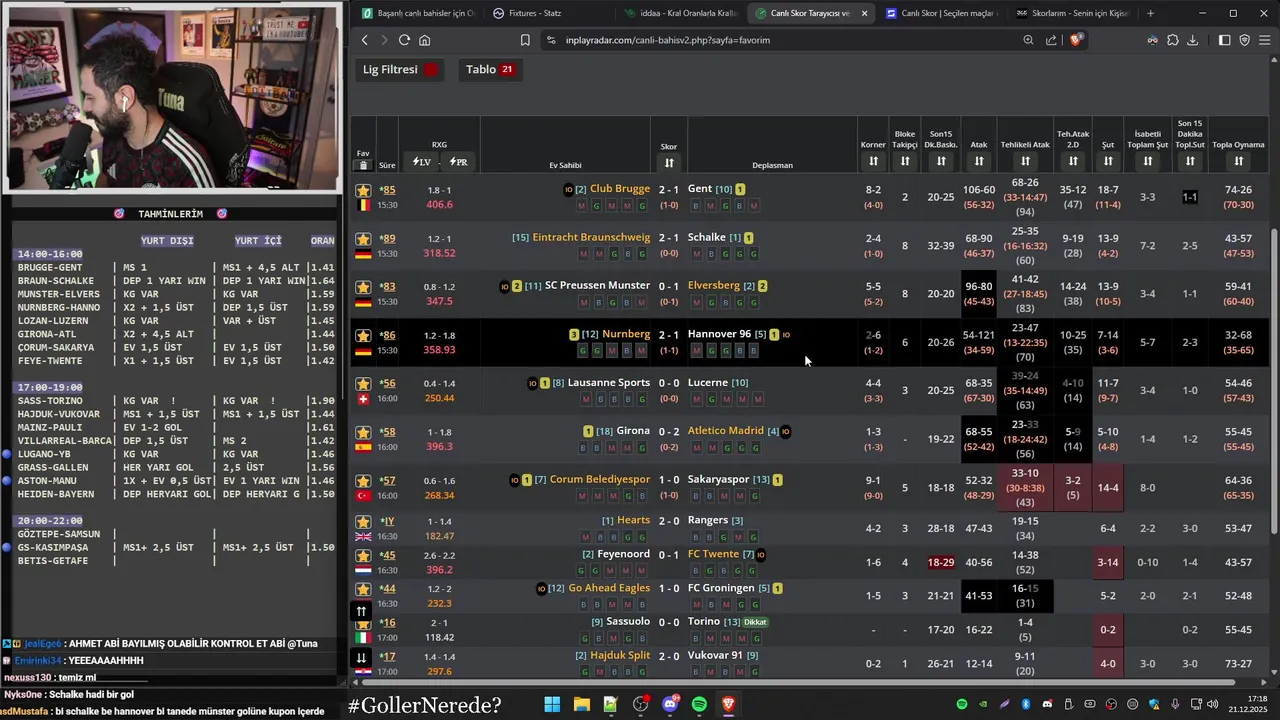Toggle favorite star for Feyenoord match
Screen dimensions: 1280x720
point(363,556)
